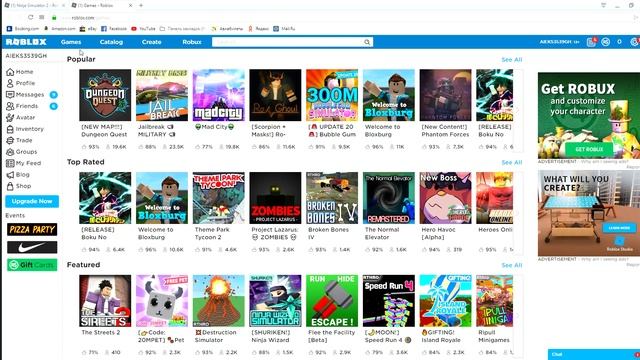Open Speed Run 4 thumbnail
The width and height of the screenshot is (640, 360).
(x=389, y=301)
